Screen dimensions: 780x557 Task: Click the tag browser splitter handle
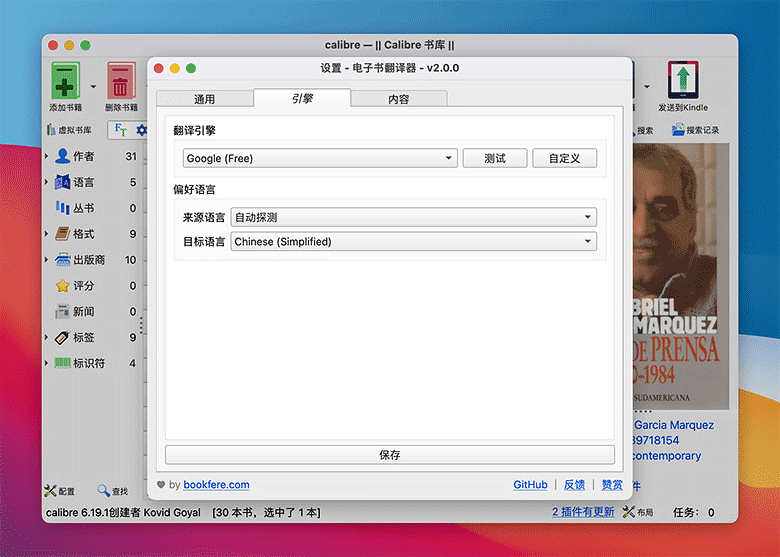141,326
